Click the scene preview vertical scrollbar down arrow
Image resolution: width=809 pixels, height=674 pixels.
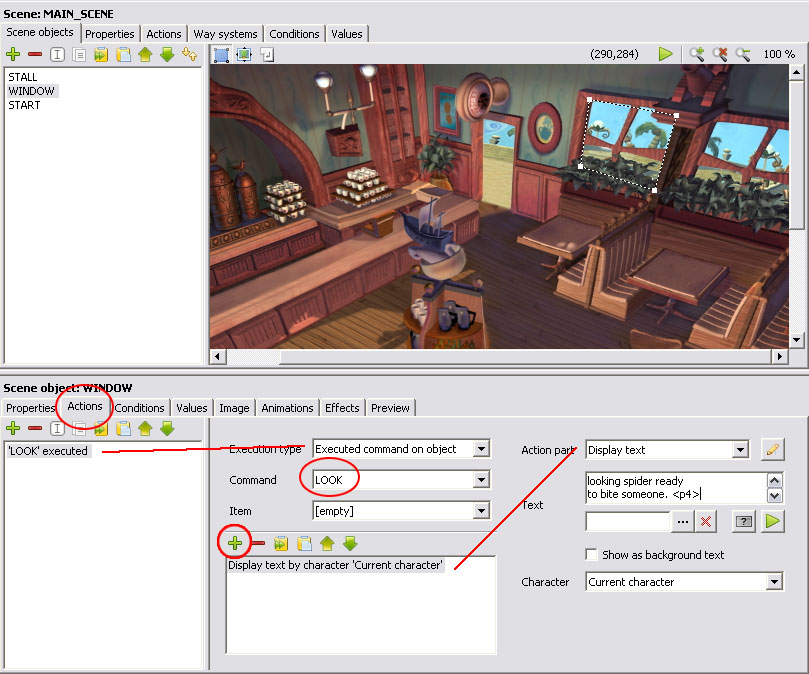click(x=797, y=340)
